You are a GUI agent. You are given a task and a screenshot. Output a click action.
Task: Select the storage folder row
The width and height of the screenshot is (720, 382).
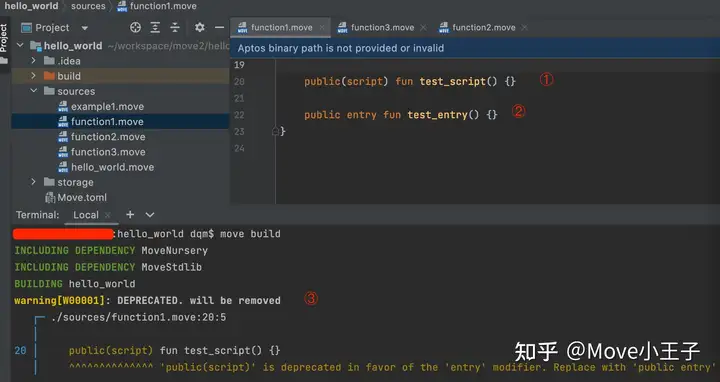[x=120, y=182]
